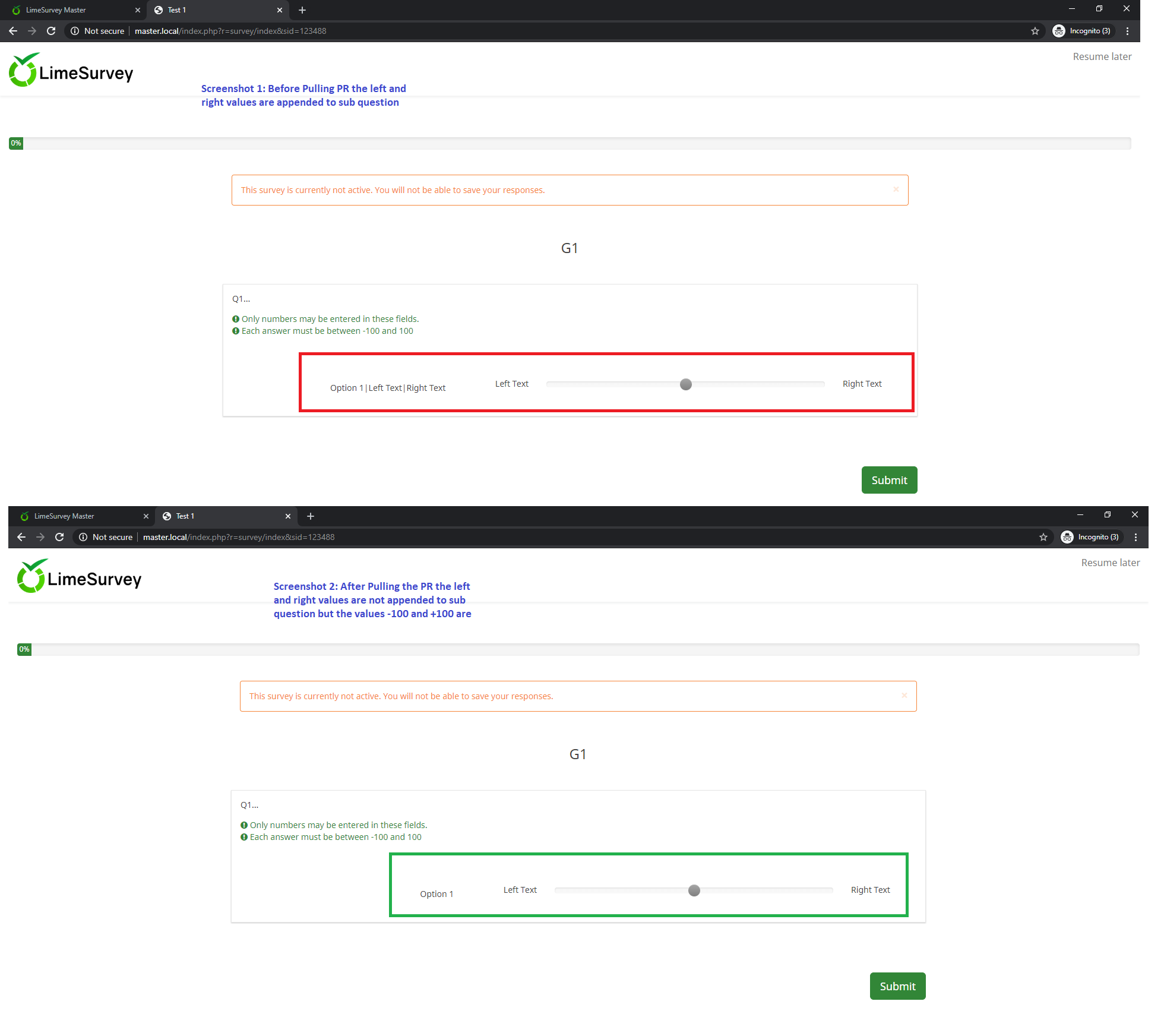Bookmark page with top star icon
Screen dimensions: 1164x1036
(x=1035, y=31)
